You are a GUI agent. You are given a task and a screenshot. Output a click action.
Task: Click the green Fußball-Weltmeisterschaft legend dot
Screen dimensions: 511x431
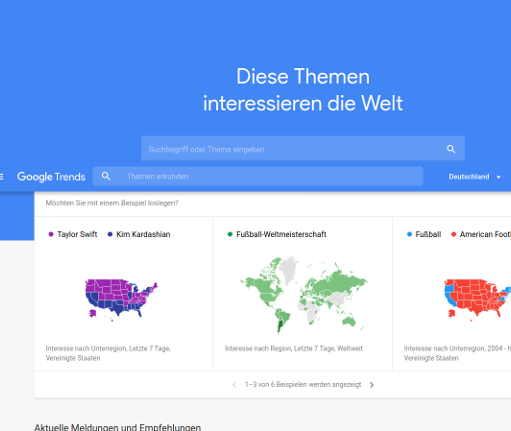[230, 234]
